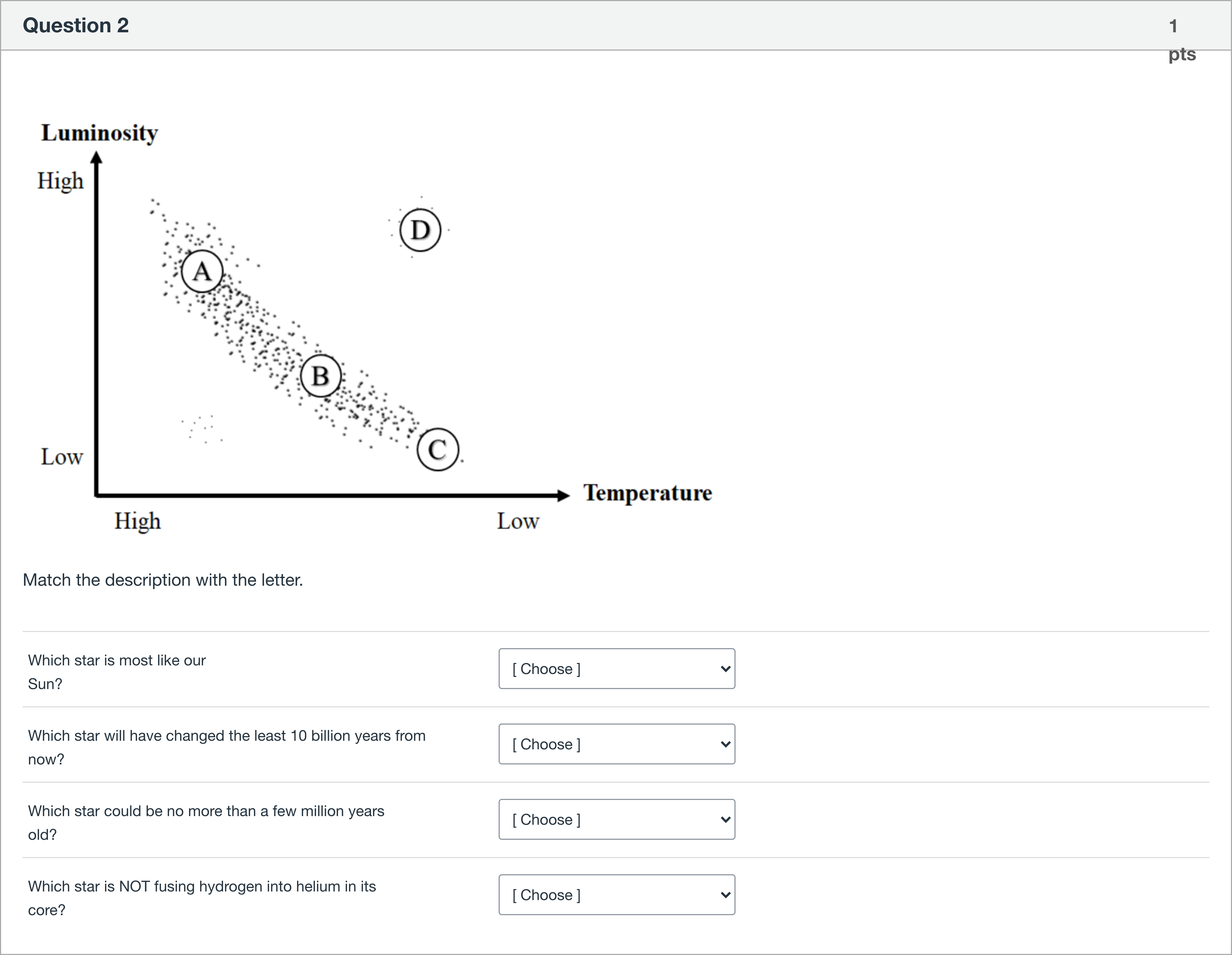Click the Luminosity axis title
The image size is (1232, 955).
(x=99, y=133)
